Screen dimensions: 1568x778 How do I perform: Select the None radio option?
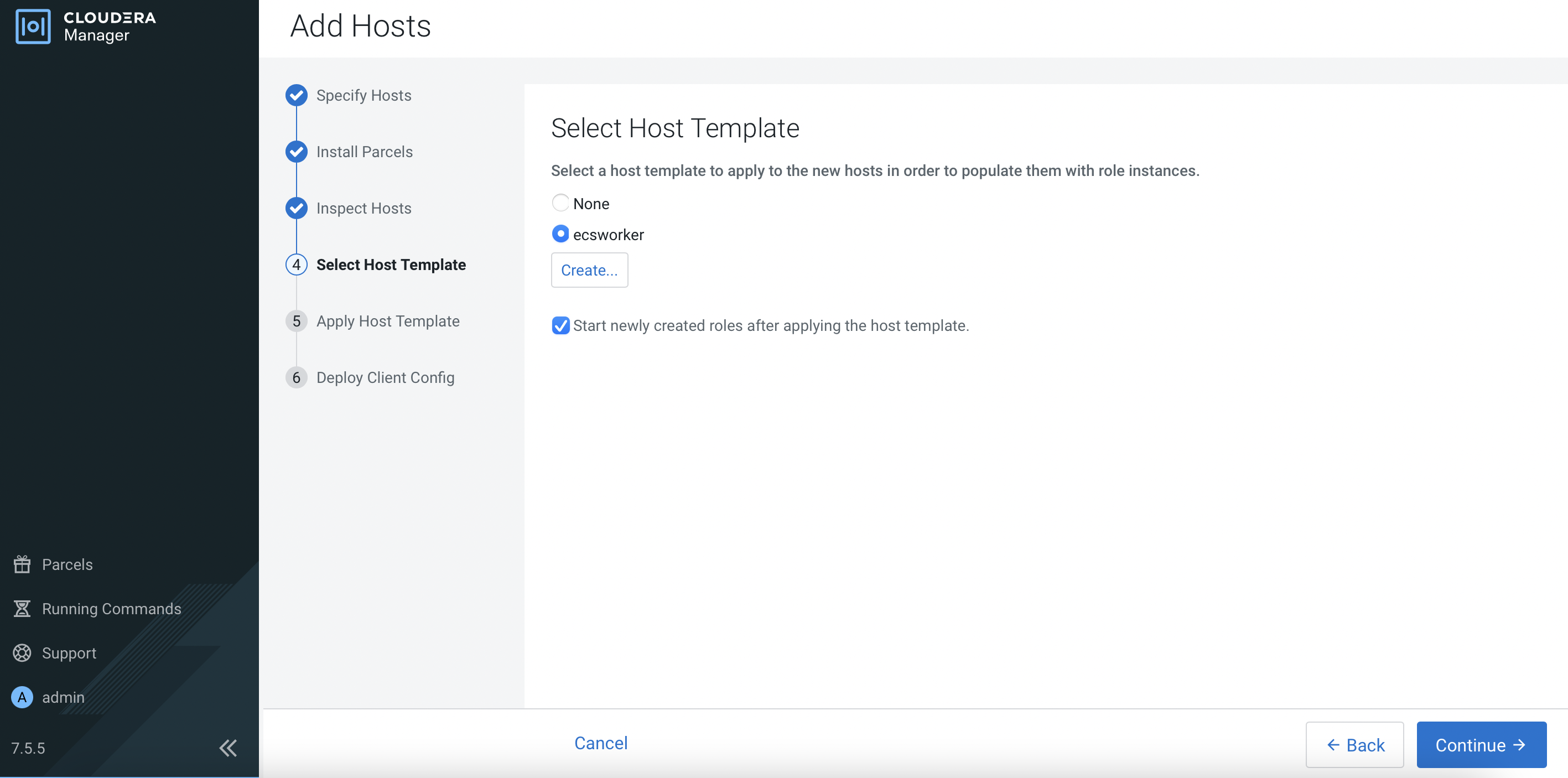560,203
